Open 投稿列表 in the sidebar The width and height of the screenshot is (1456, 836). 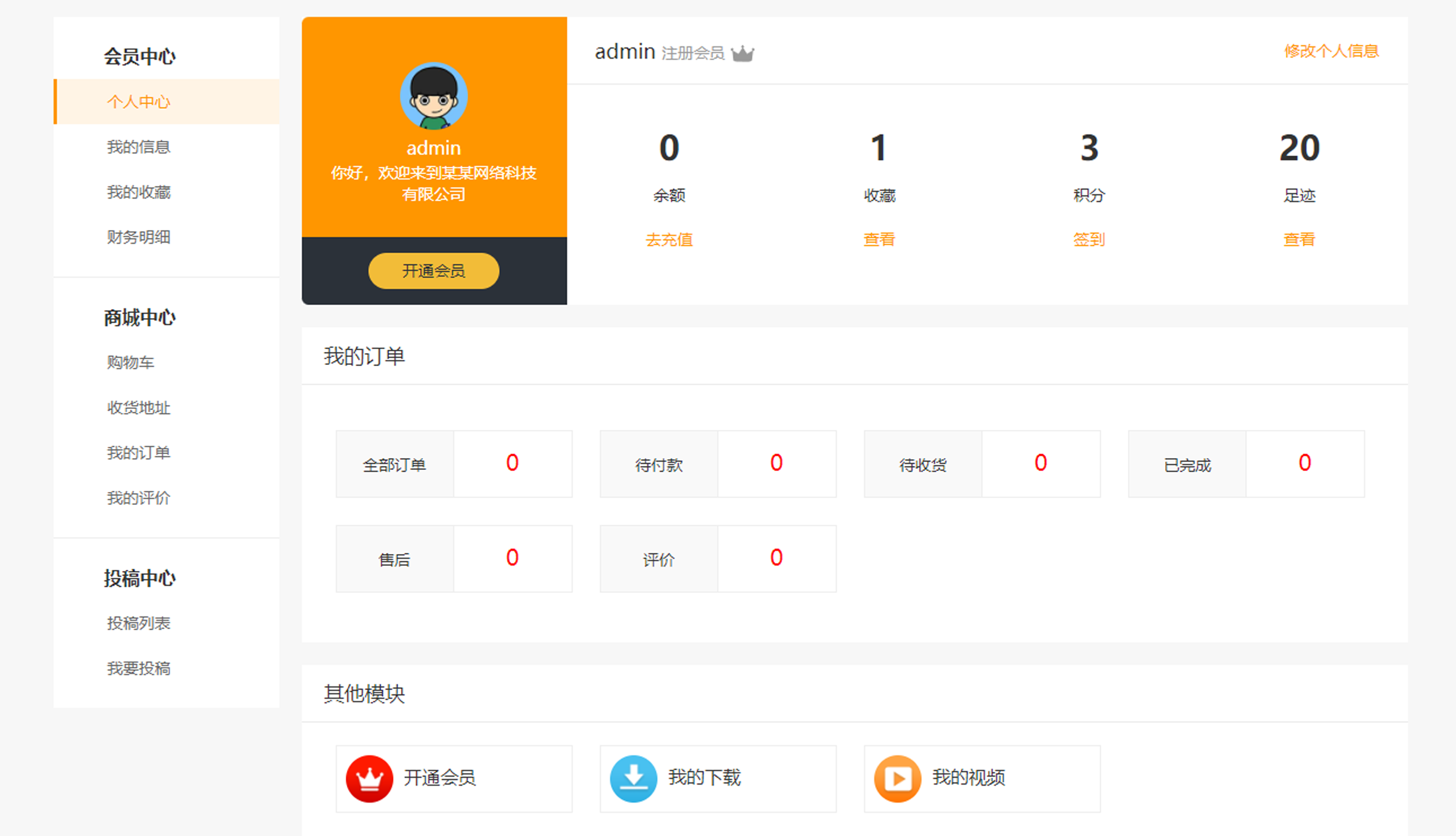(x=138, y=623)
